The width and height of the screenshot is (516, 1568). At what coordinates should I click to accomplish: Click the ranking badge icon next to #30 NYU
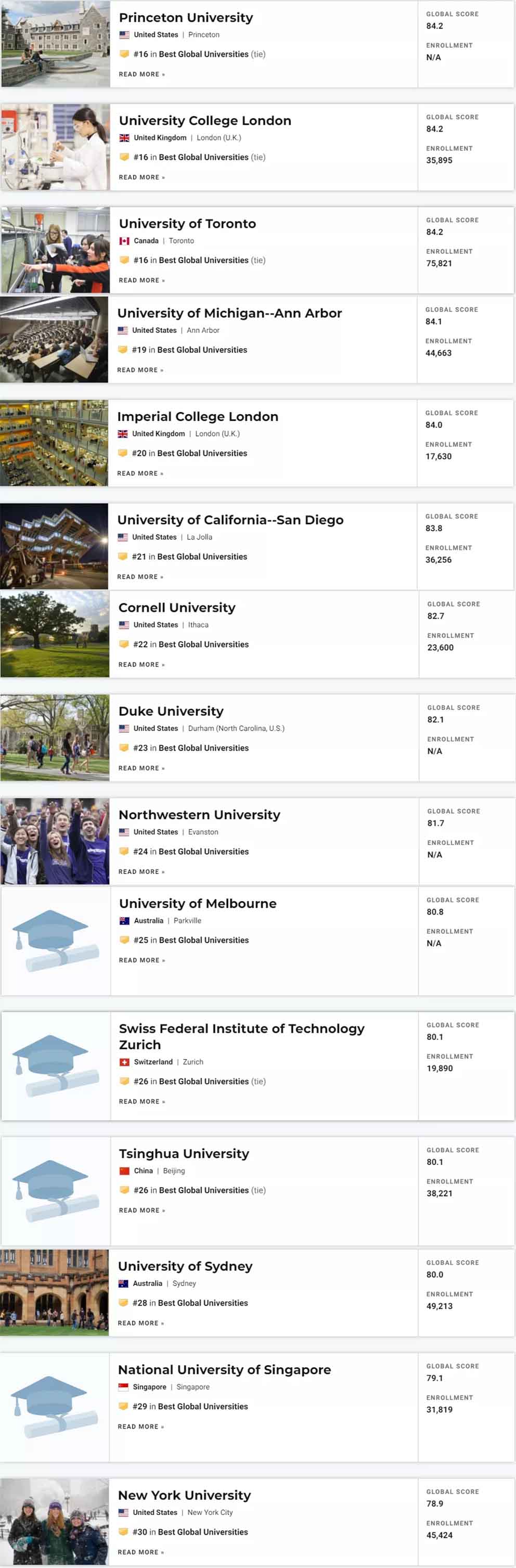coord(123,1532)
